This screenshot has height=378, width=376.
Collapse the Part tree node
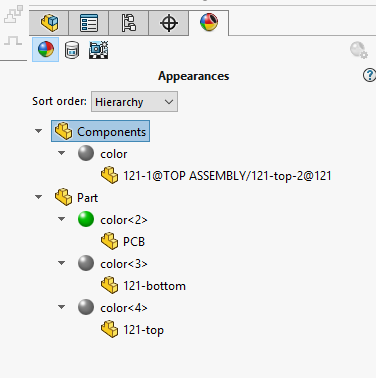(39, 197)
